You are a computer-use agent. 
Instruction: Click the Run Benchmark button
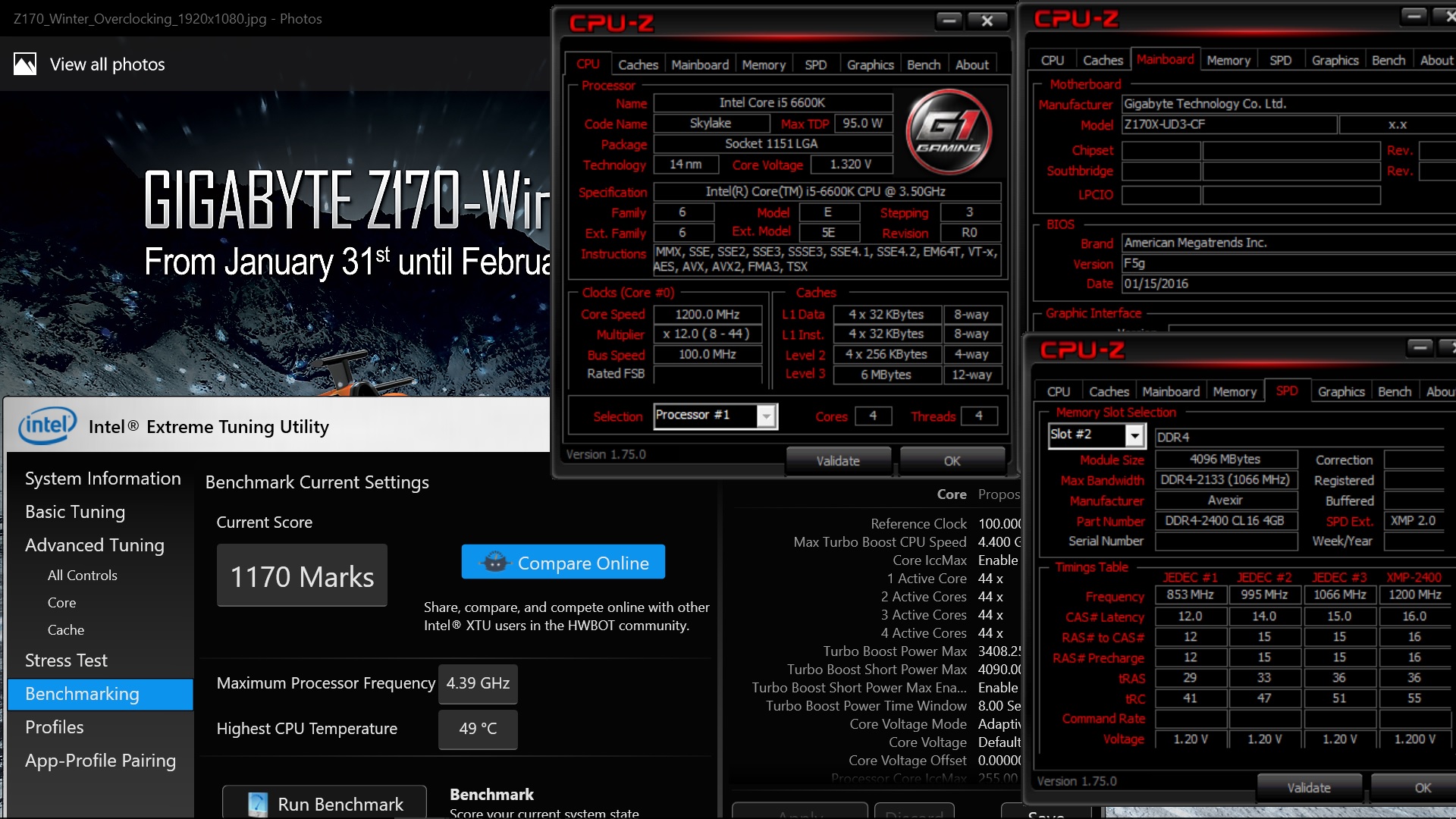325,803
